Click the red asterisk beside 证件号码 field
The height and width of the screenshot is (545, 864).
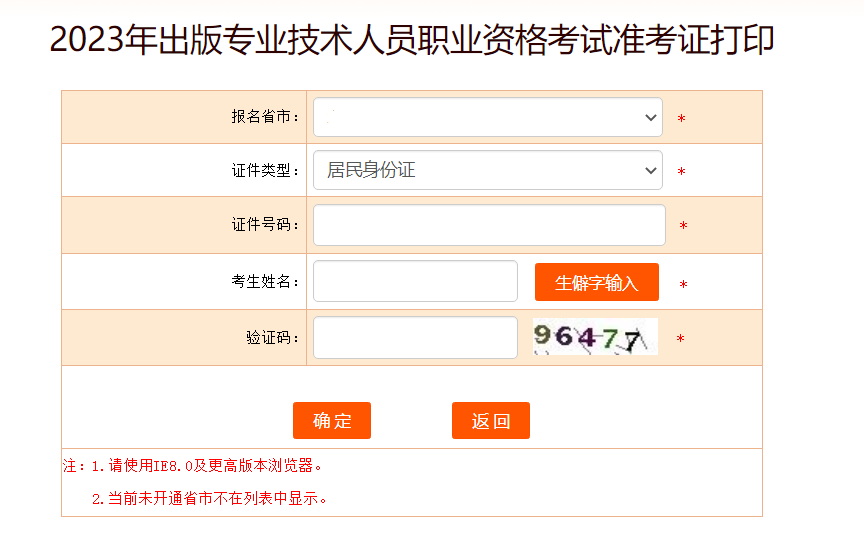pos(683,227)
